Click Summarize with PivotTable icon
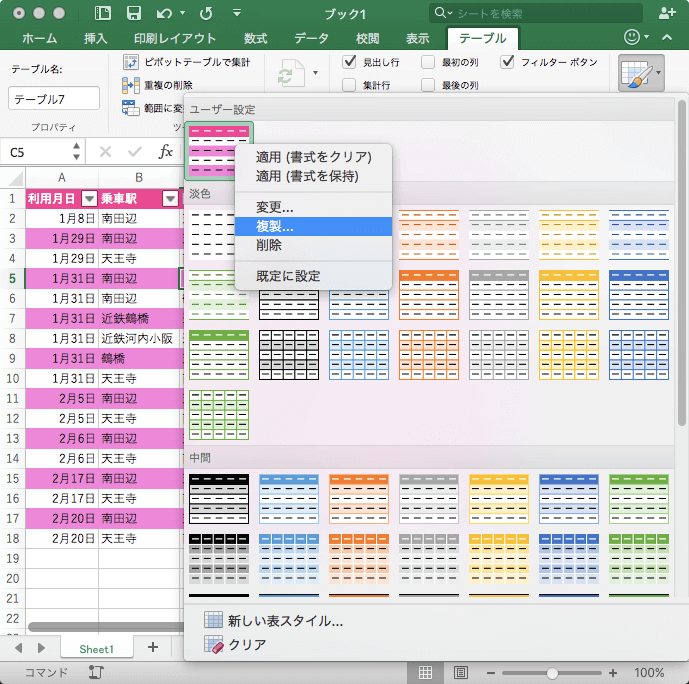This screenshot has width=689, height=684. click(130, 62)
